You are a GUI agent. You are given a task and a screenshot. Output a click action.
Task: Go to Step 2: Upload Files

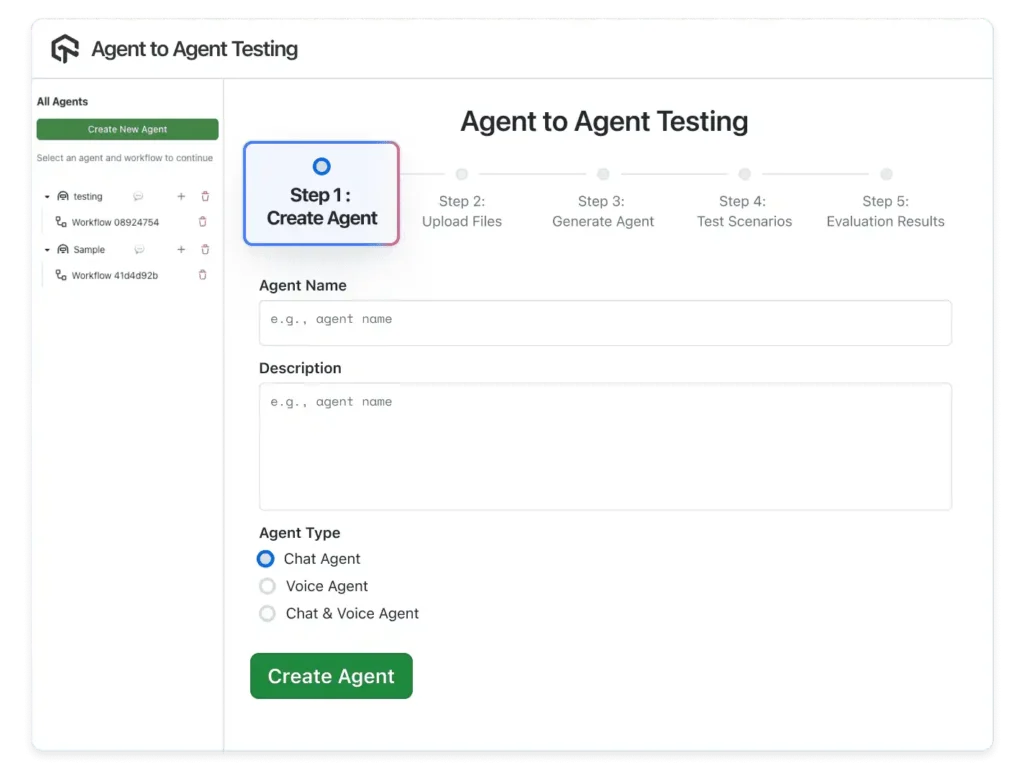[x=461, y=210]
